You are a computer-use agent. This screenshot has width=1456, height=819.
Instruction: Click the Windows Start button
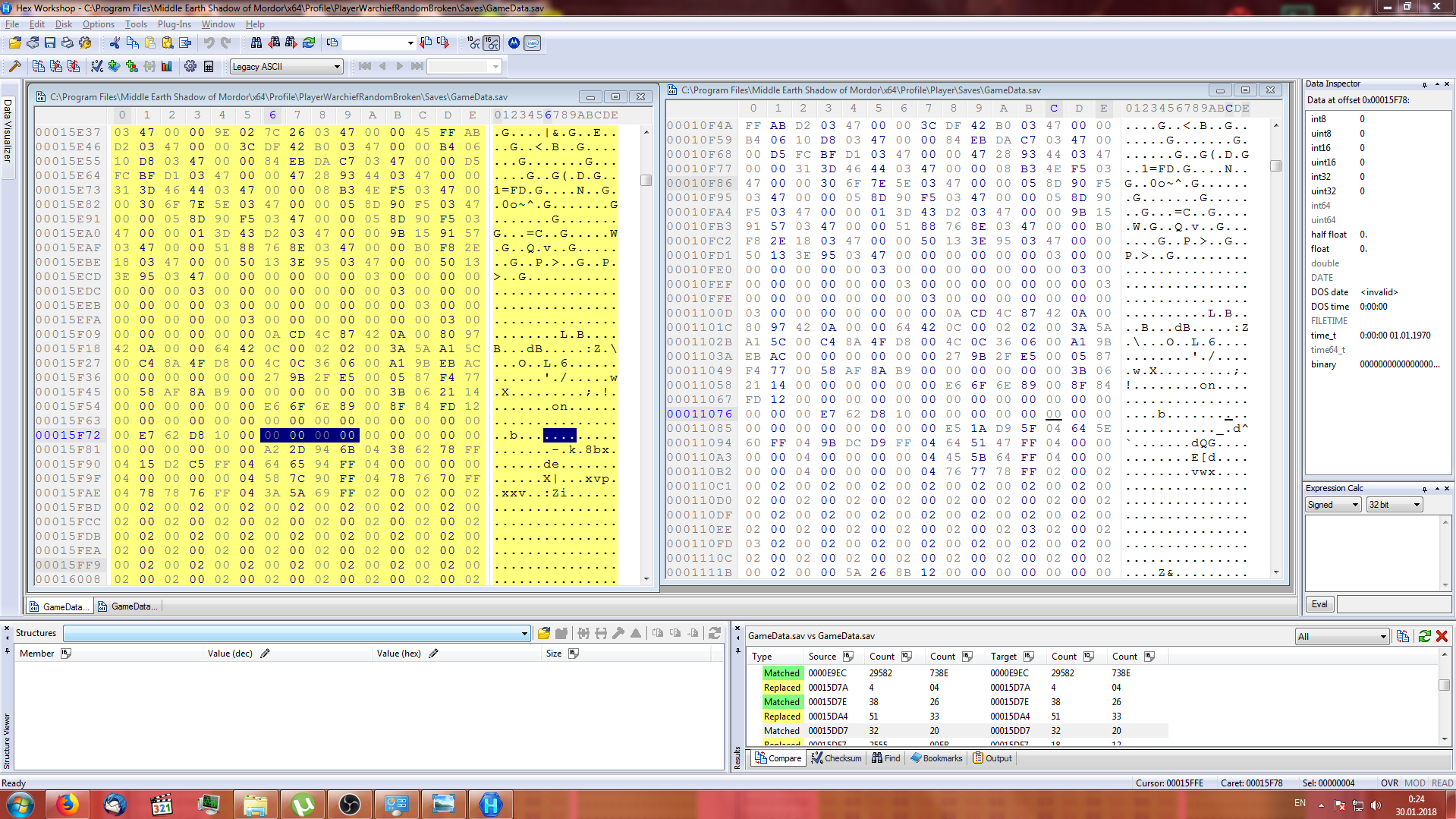pyautogui.click(x=20, y=805)
